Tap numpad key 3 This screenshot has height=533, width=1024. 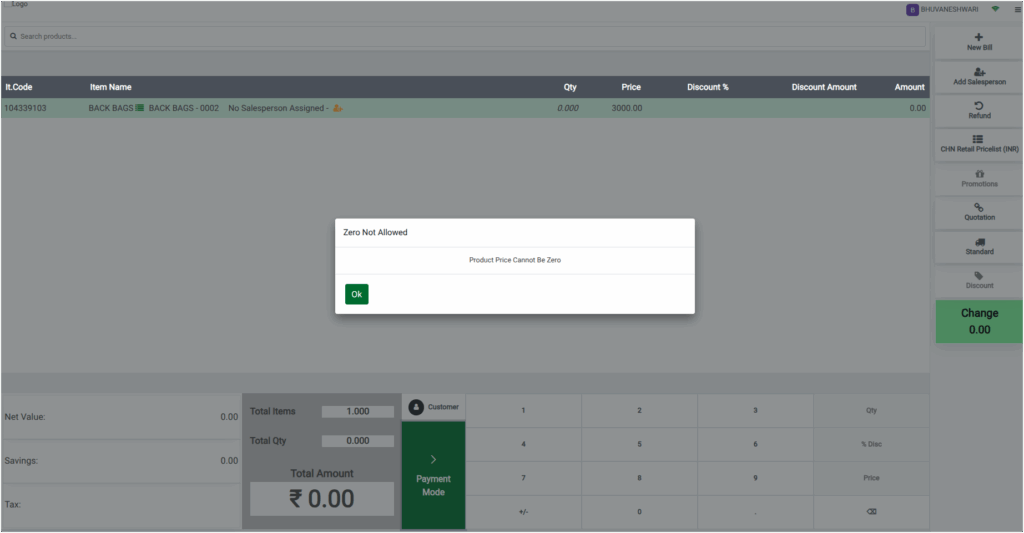(x=755, y=411)
